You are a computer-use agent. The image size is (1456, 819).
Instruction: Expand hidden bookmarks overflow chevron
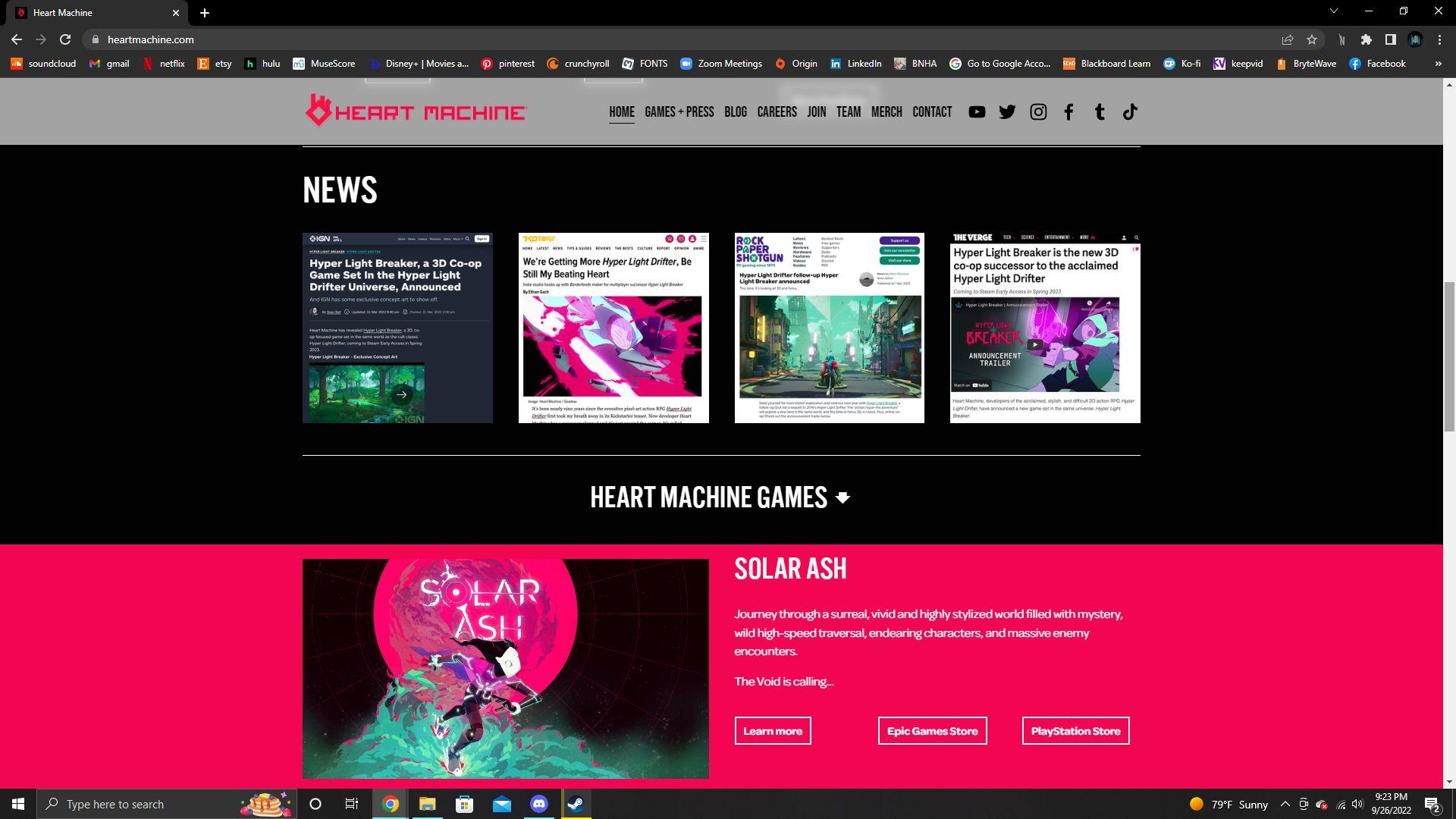[x=1438, y=64]
